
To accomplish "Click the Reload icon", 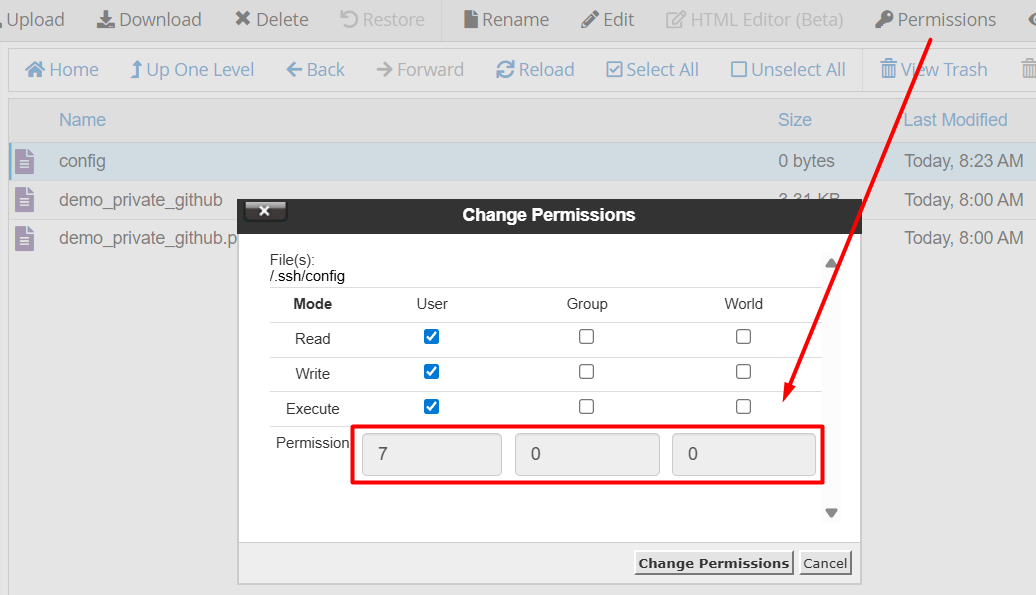I will (x=535, y=69).
